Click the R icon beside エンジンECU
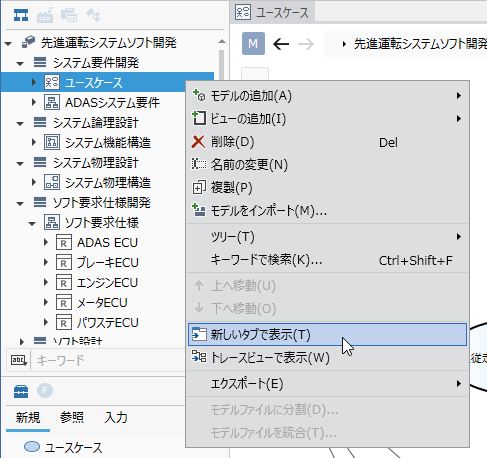 (64, 282)
